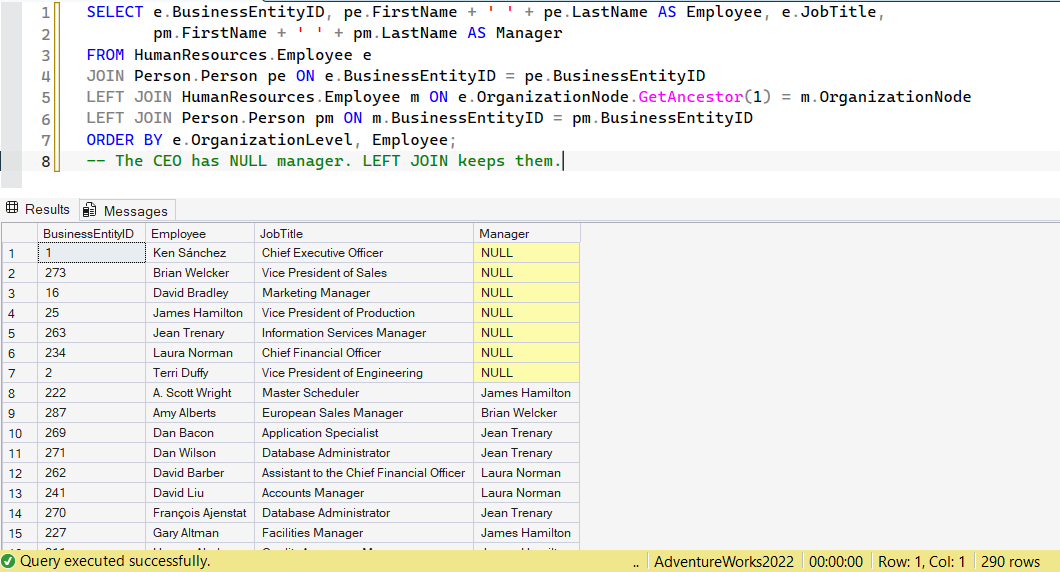The width and height of the screenshot is (1060, 572).
Task: Click the cell 'Master Scheduler'
Action: click(x=364, y=393)
